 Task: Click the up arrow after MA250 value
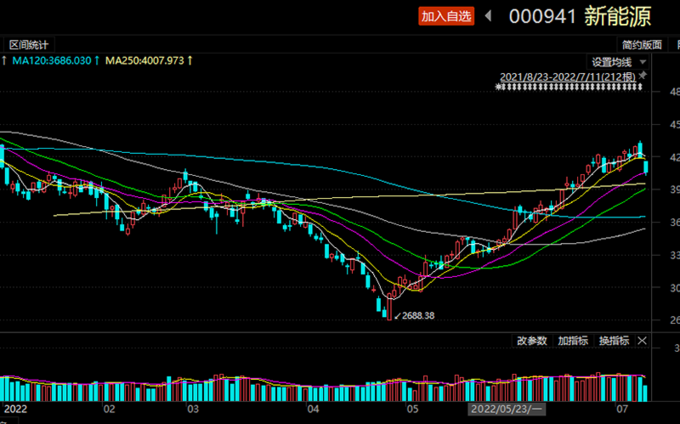(x=190, y=61)
